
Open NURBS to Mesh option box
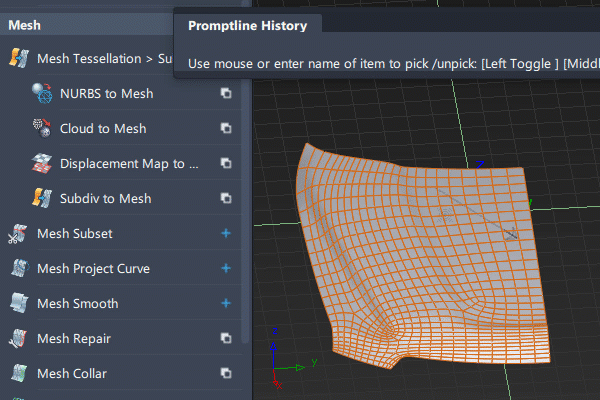pyautogui.click(x=226, y=94)
